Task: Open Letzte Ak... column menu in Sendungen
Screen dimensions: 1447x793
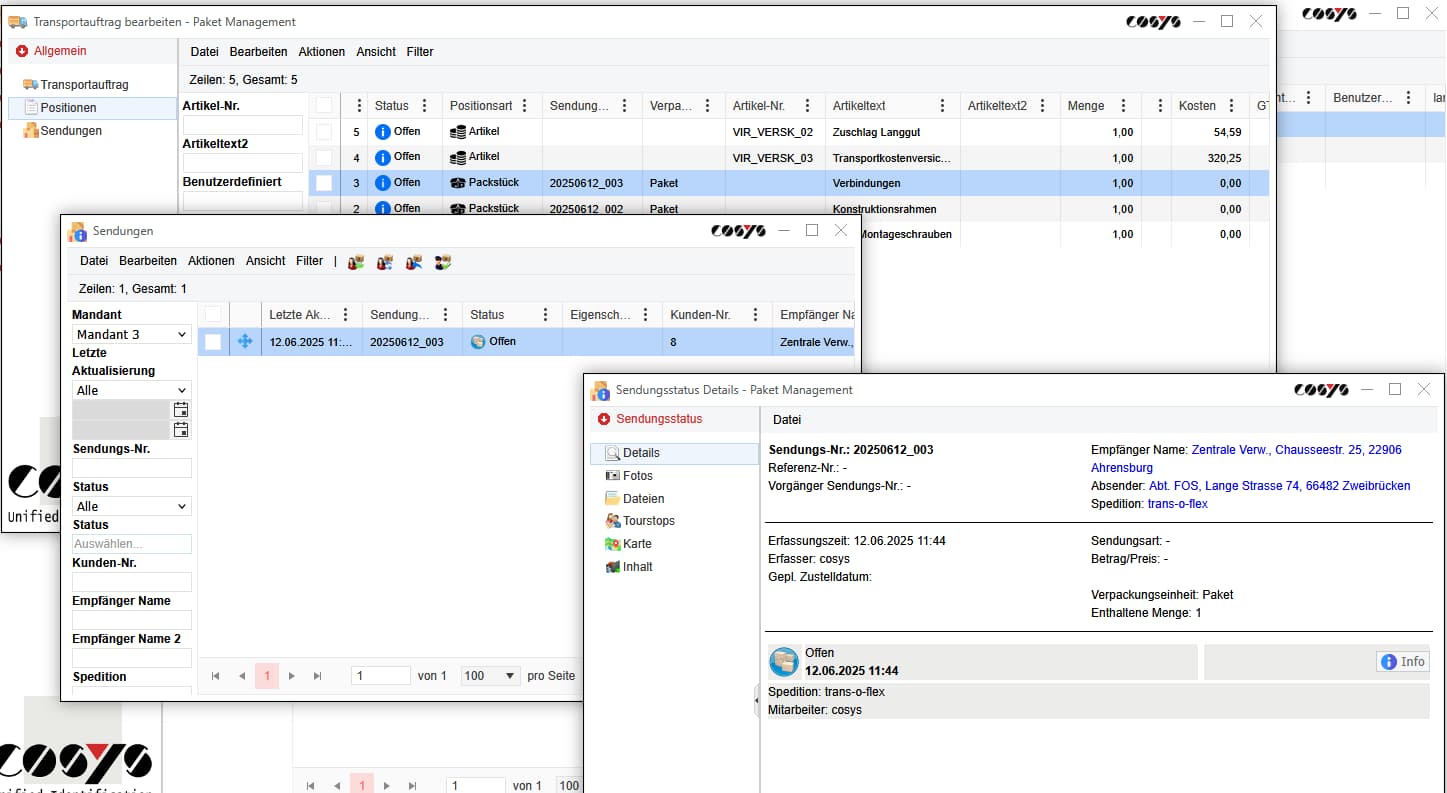Action: click(346, 314)
